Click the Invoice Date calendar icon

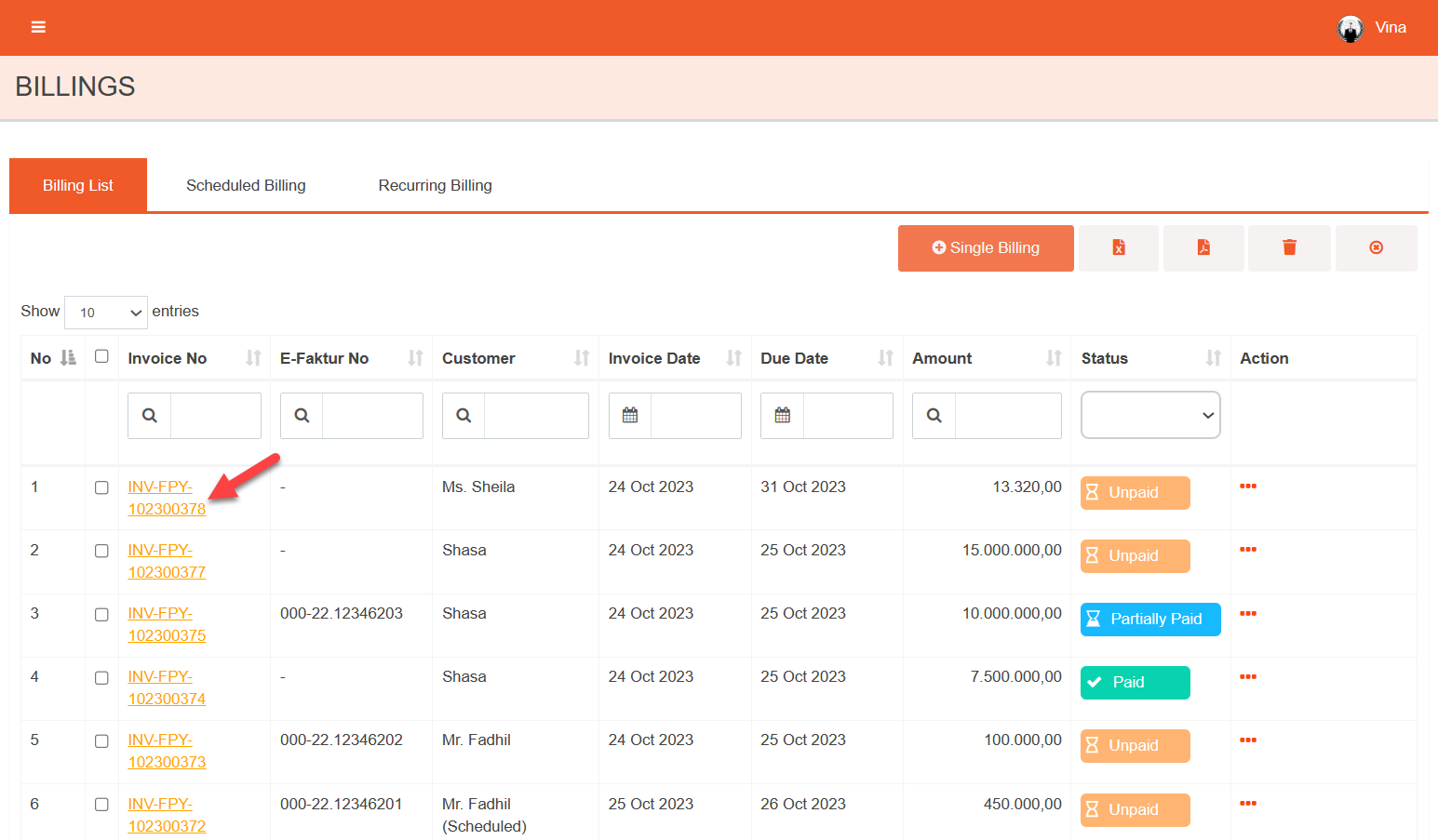coord(630,416)
